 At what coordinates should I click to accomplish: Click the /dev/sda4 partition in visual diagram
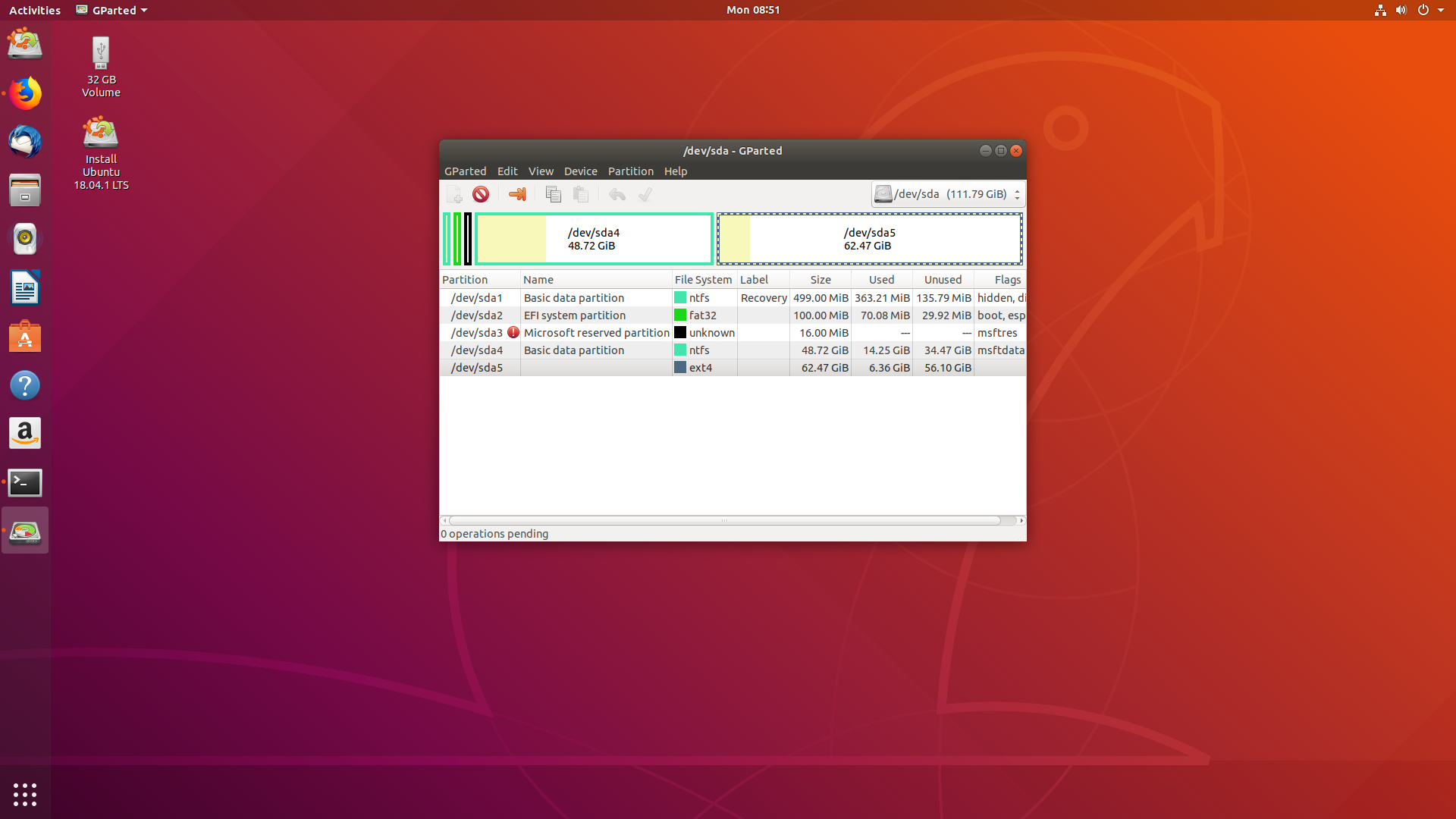(x=593, y=239)
